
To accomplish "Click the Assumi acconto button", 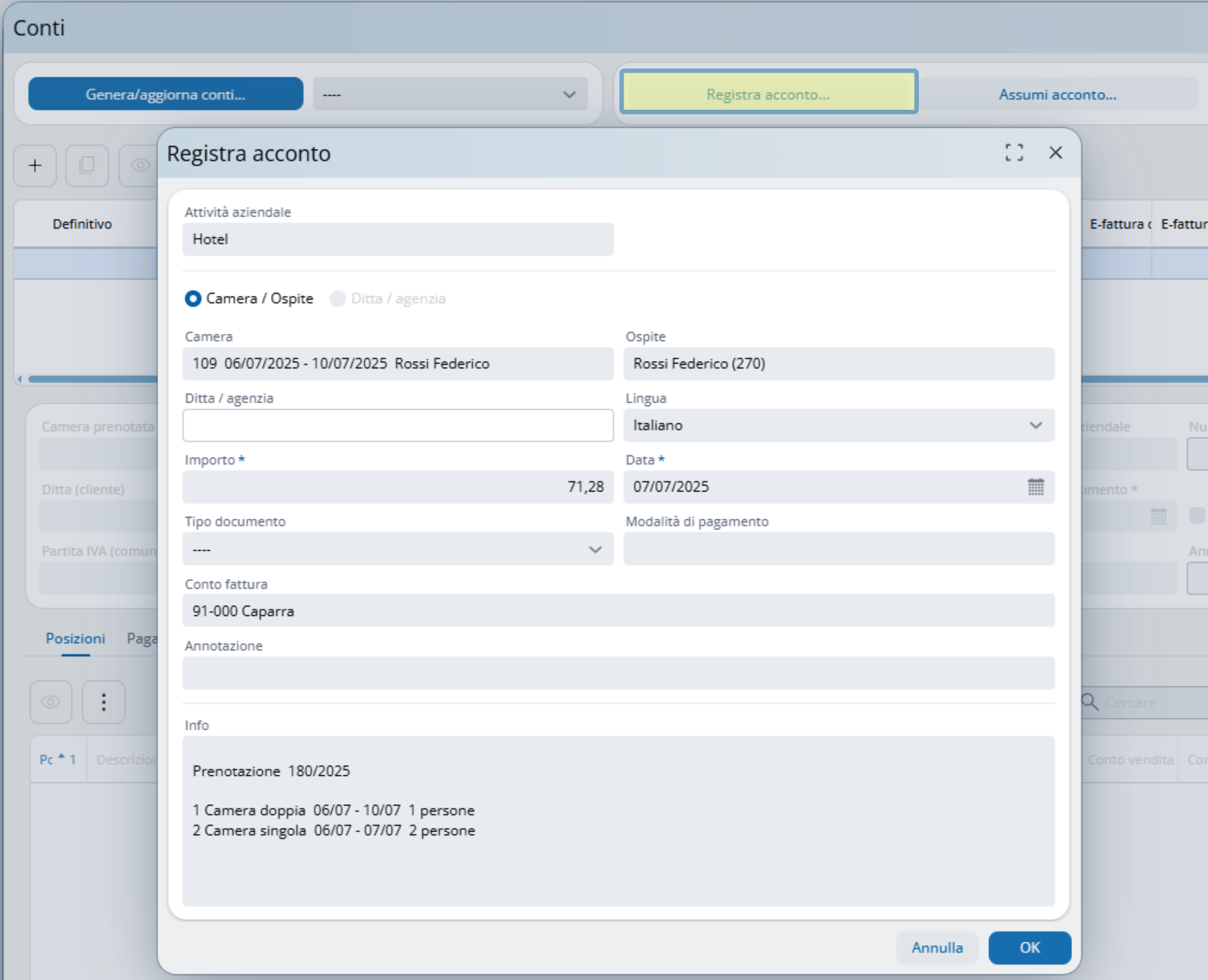I will point(1057,94).
